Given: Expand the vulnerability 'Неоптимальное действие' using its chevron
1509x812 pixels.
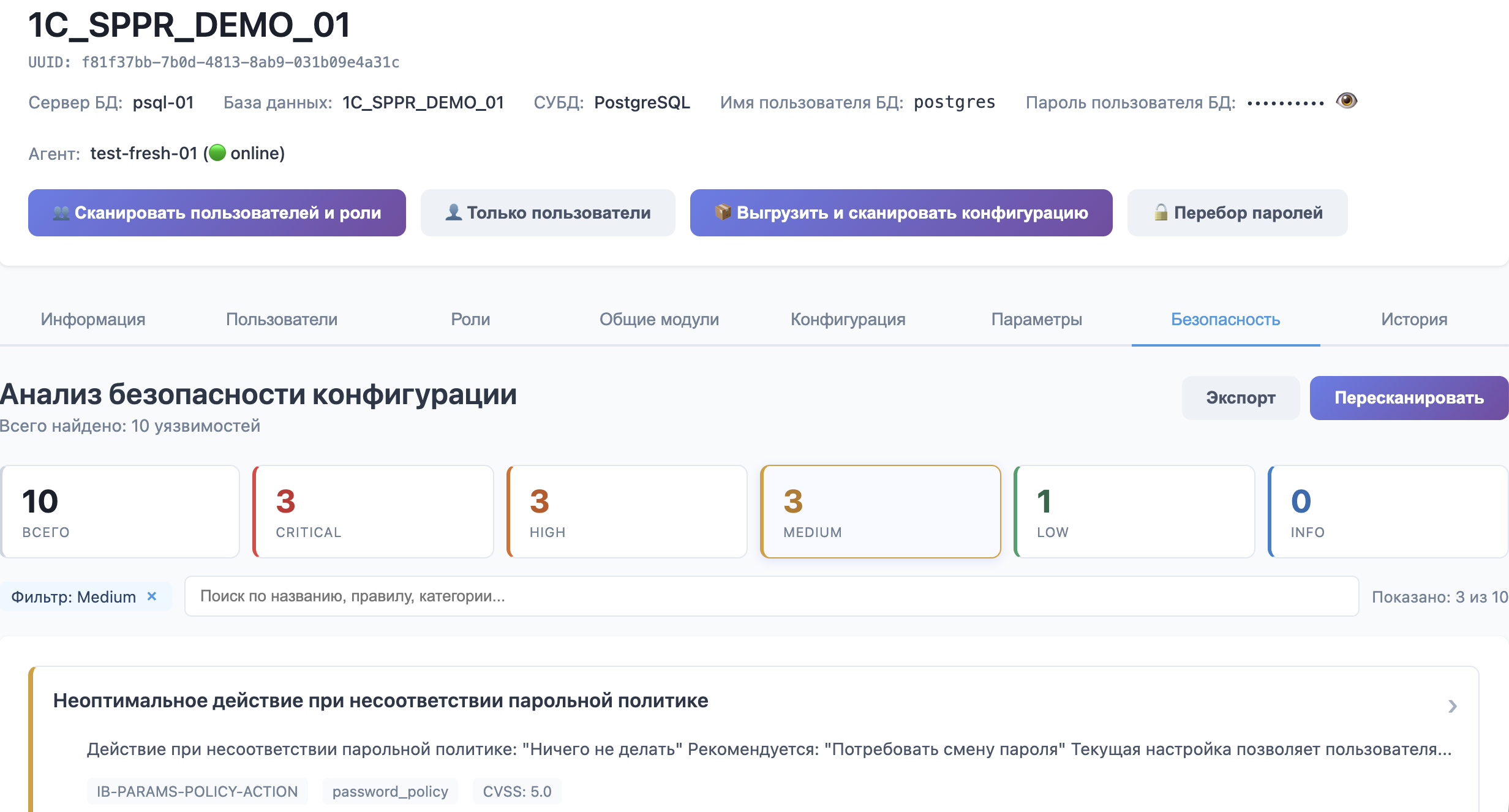Looking at the screenshot, I should (x=1451, y=707).
